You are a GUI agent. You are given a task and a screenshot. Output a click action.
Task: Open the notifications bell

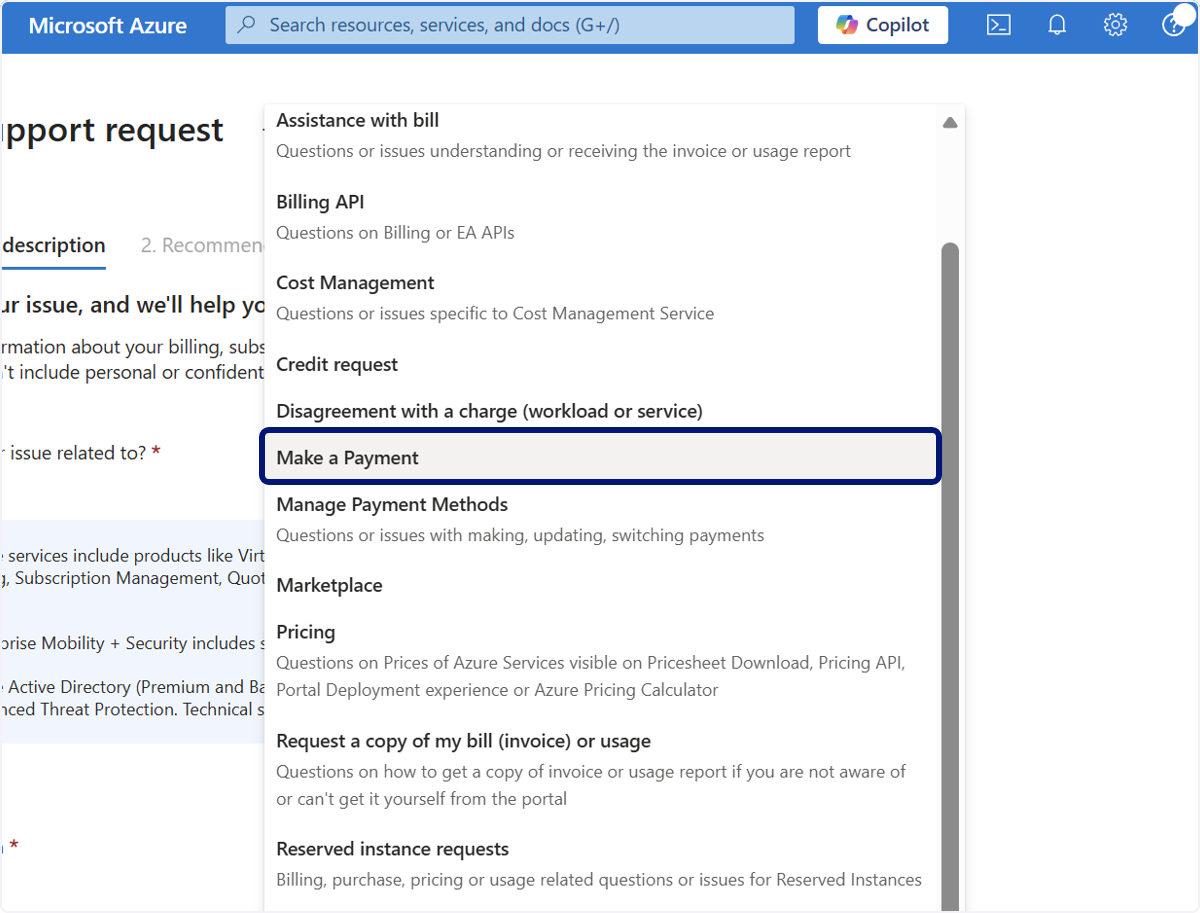[1057, 25]
